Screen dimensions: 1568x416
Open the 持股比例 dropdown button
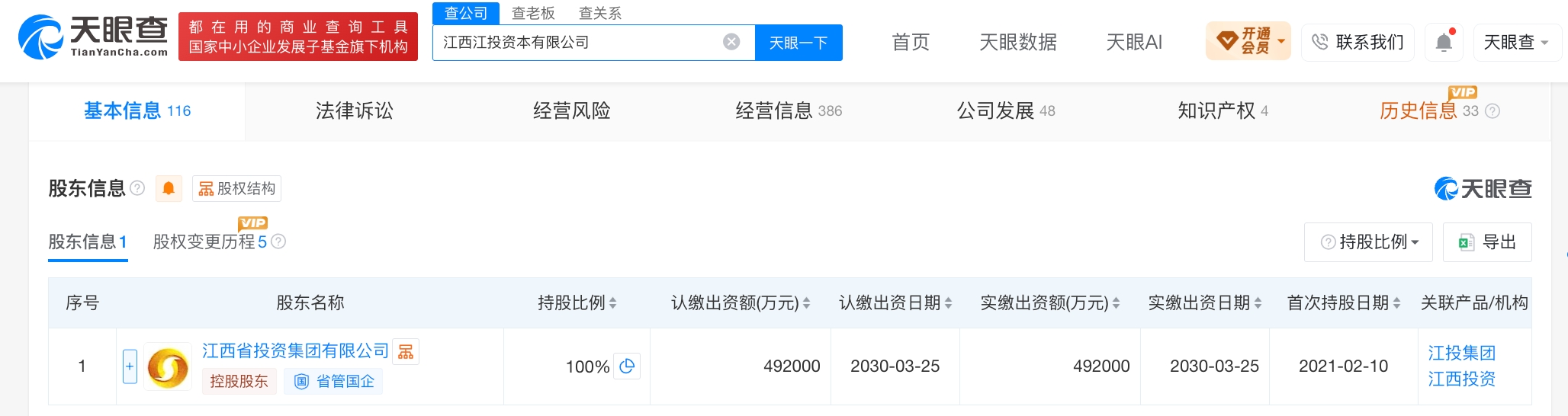(x=1368, y=242)
